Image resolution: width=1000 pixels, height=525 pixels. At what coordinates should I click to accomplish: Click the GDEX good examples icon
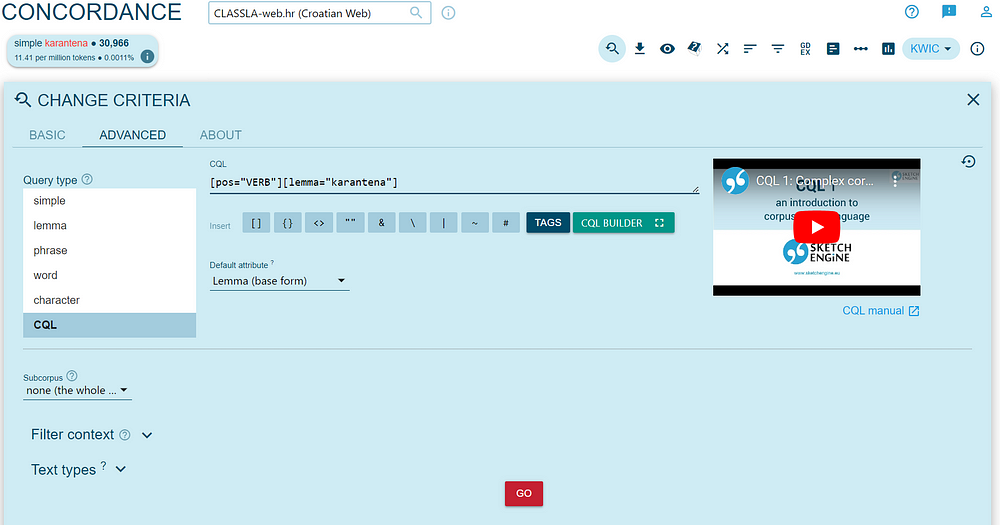805,48
